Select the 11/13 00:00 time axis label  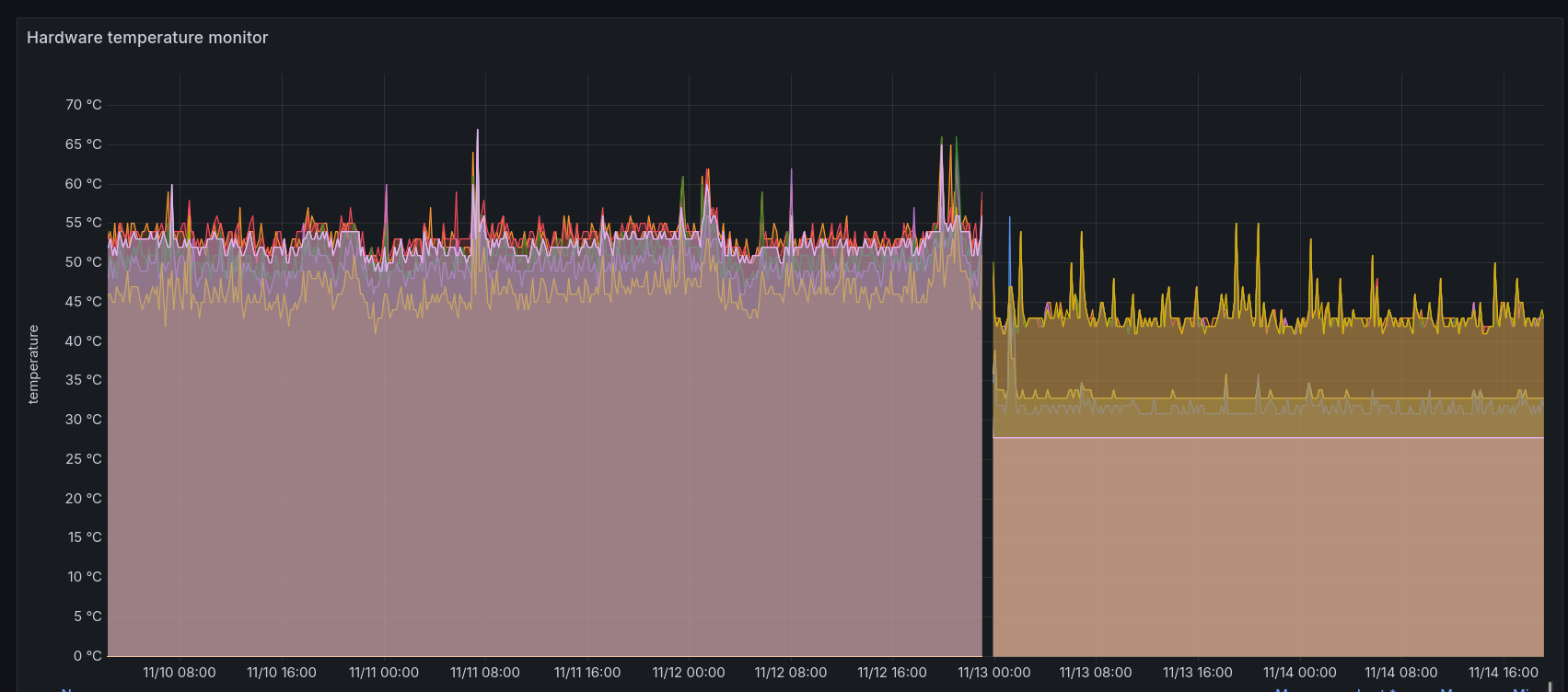click(993, 673)
